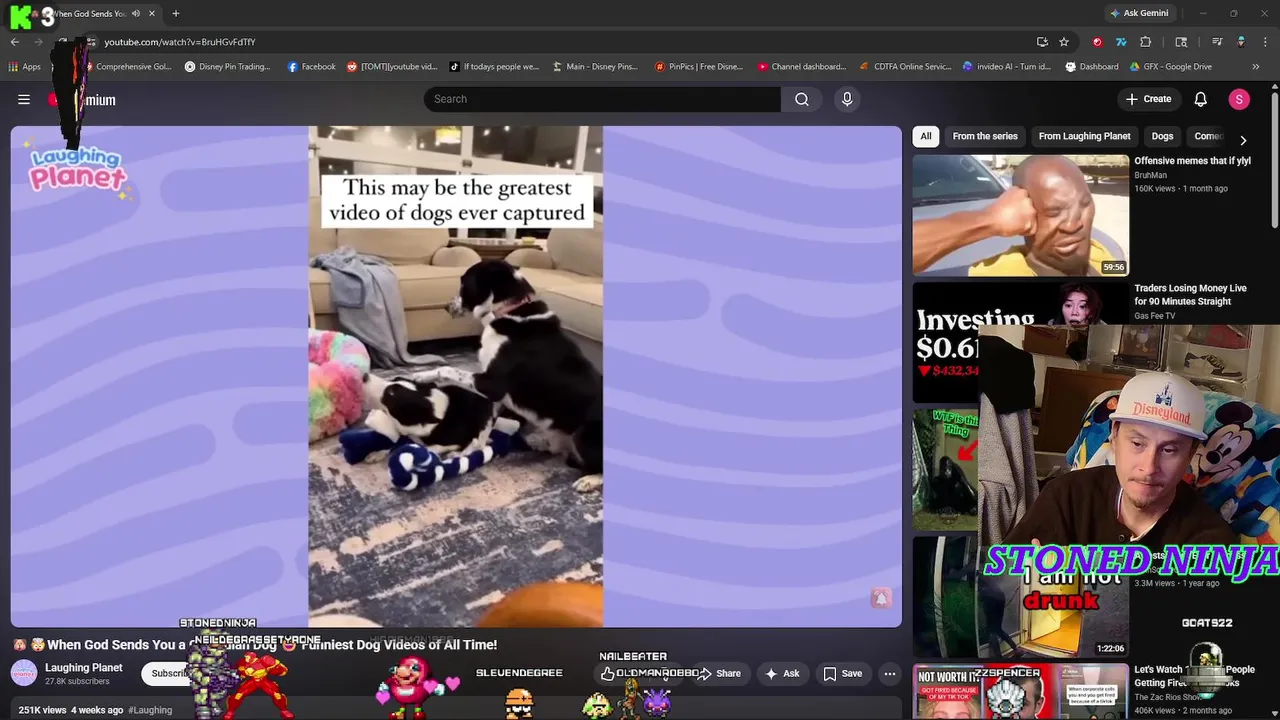
Task: Bookmark this page with the star icon
Action: [x=1064, y=42]
